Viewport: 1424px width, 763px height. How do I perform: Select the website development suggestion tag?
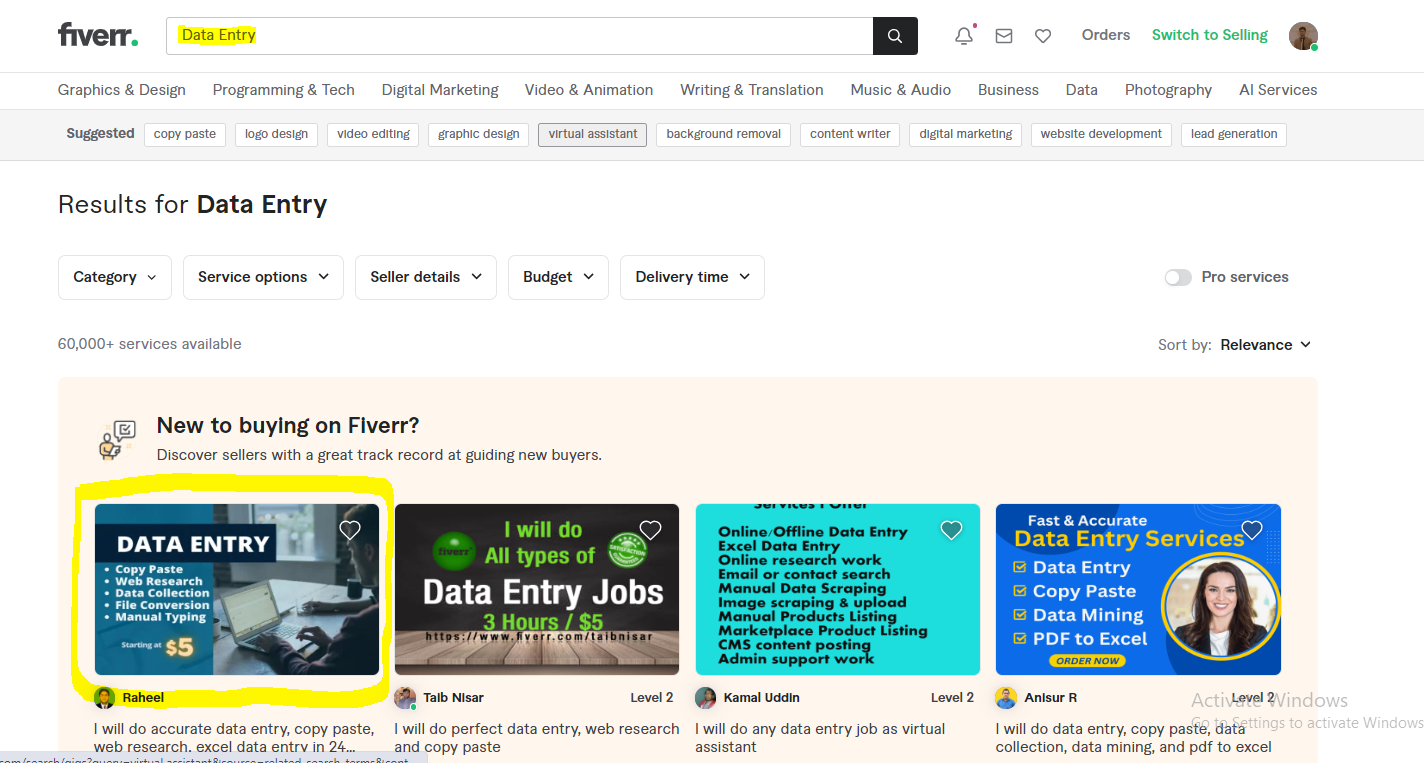tap(1101, 134)
